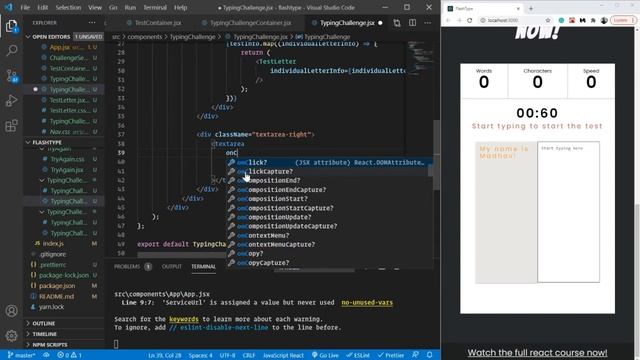Open errors and warnings status indicator
The height and width of the screenshot is (360, 640).
(69, 355)
